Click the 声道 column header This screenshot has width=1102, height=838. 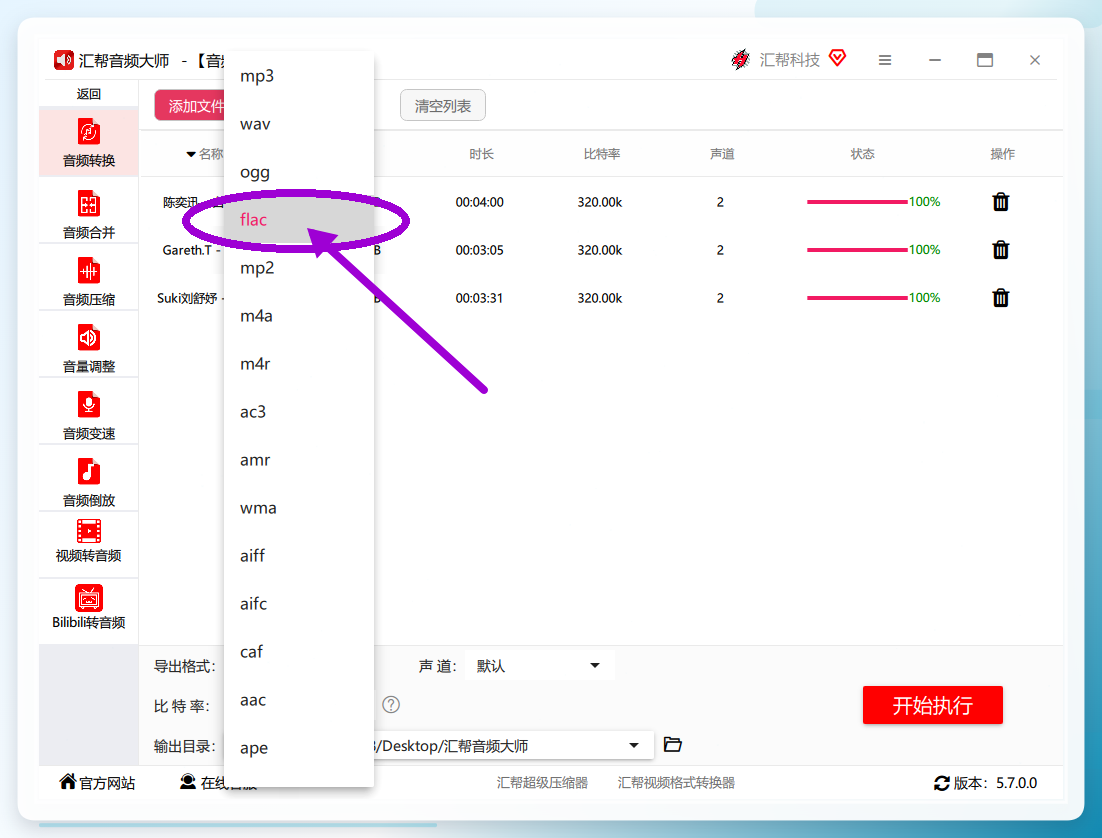click(722, 154)
